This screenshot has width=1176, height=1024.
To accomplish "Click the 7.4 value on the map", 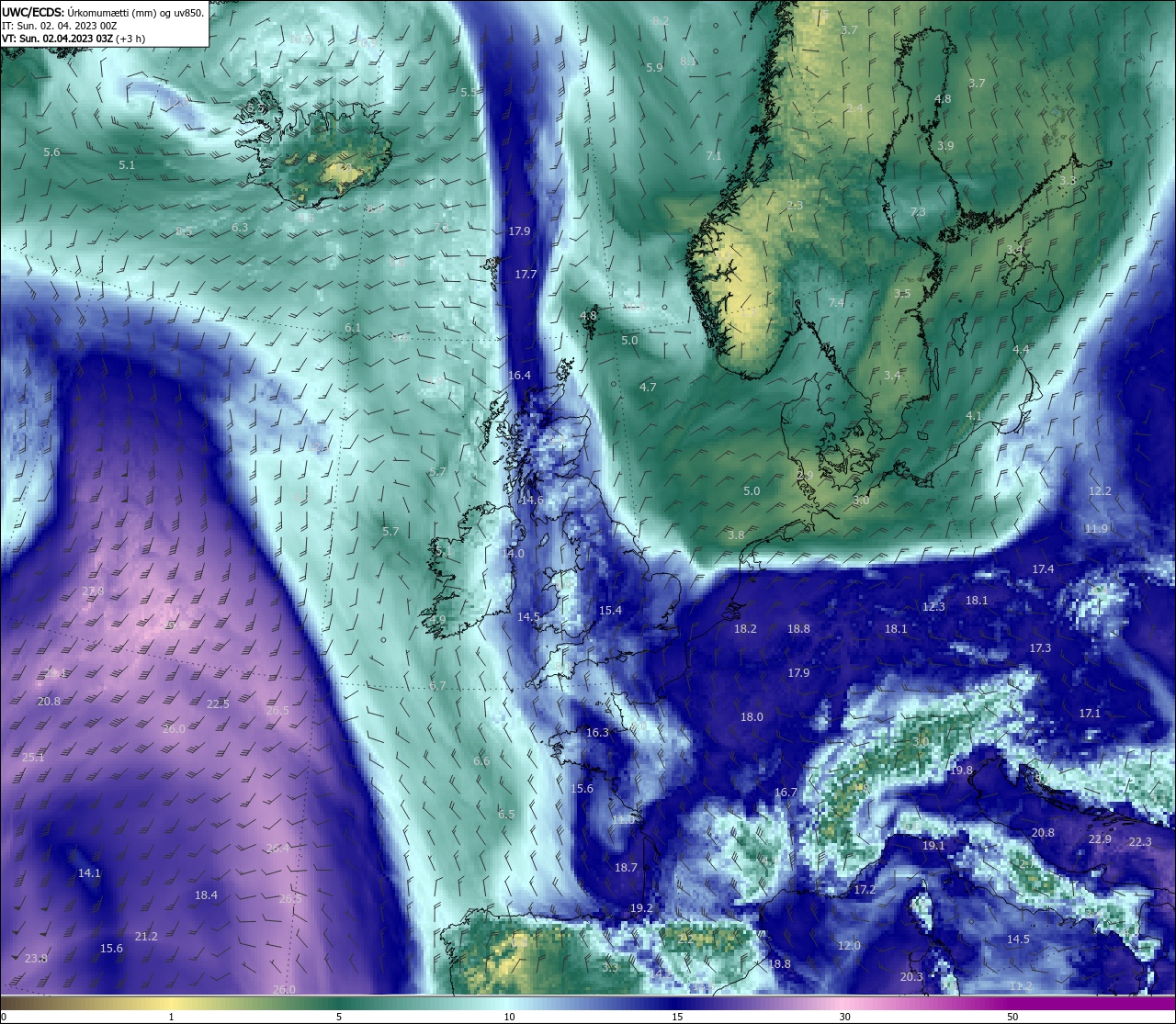I will click(836, 302).
